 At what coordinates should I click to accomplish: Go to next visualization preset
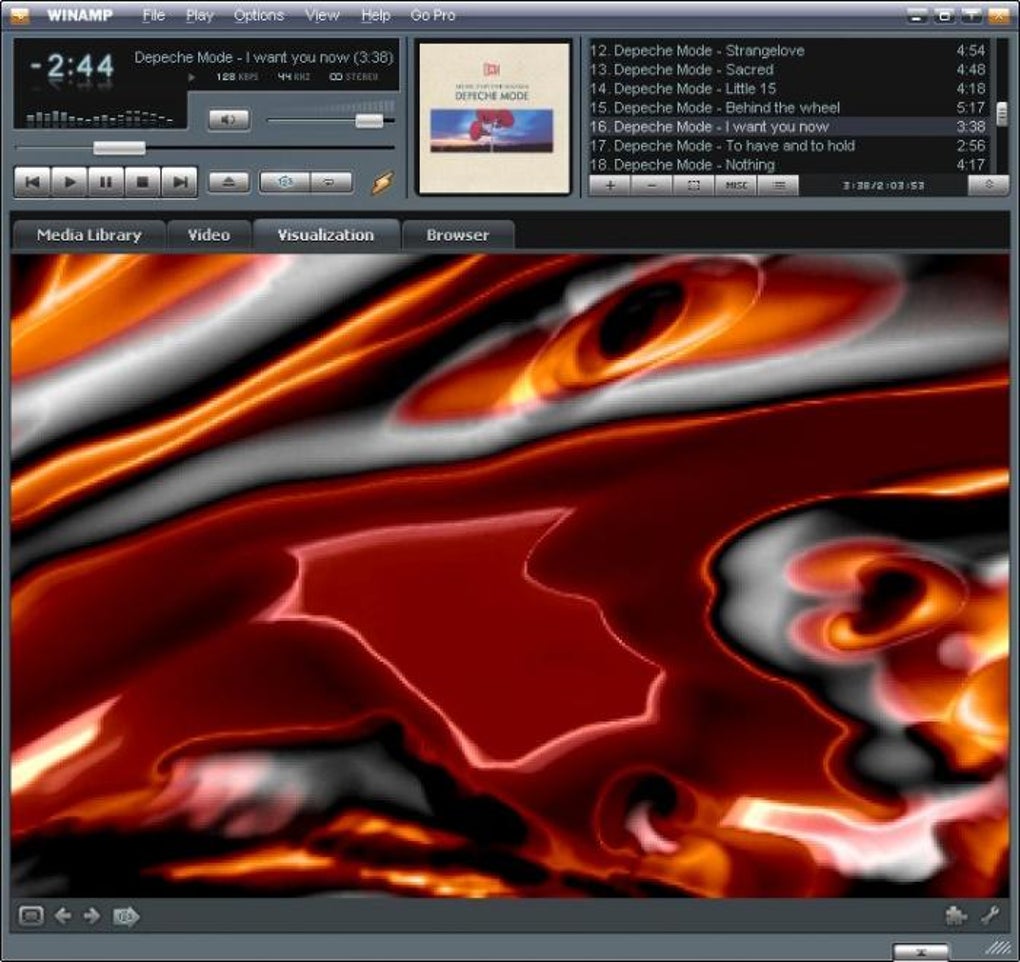(x=92, y=916)
